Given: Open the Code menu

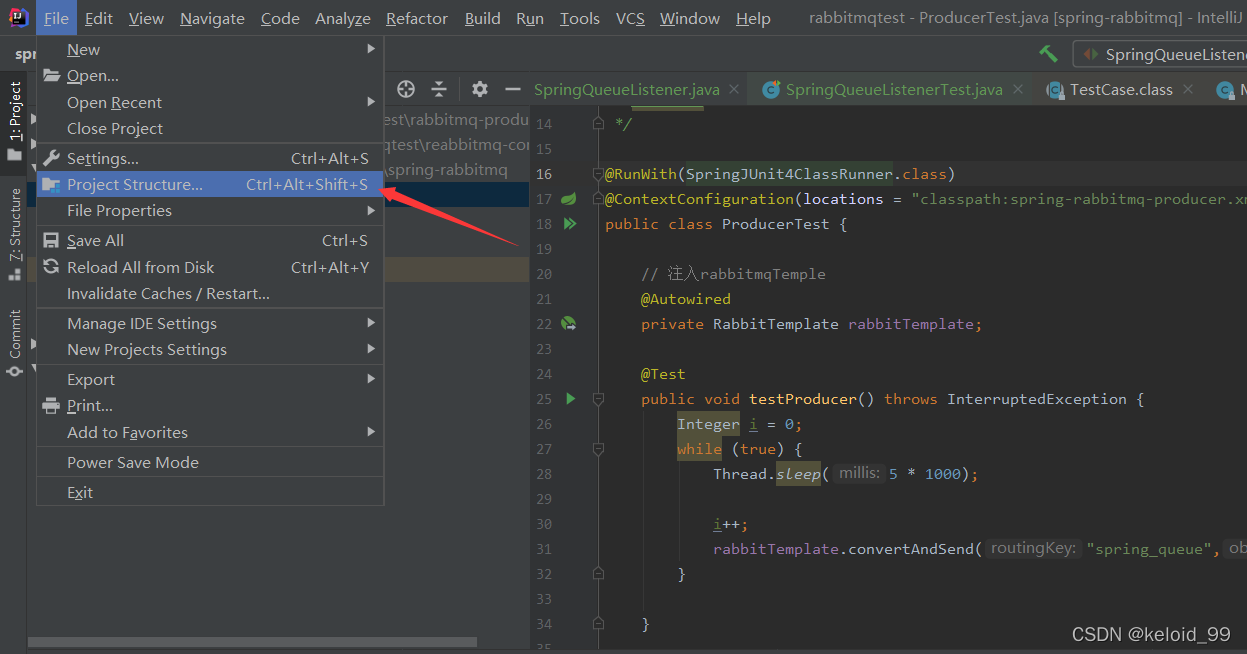Looking at the screenshot, I should (x=280, y=18).
